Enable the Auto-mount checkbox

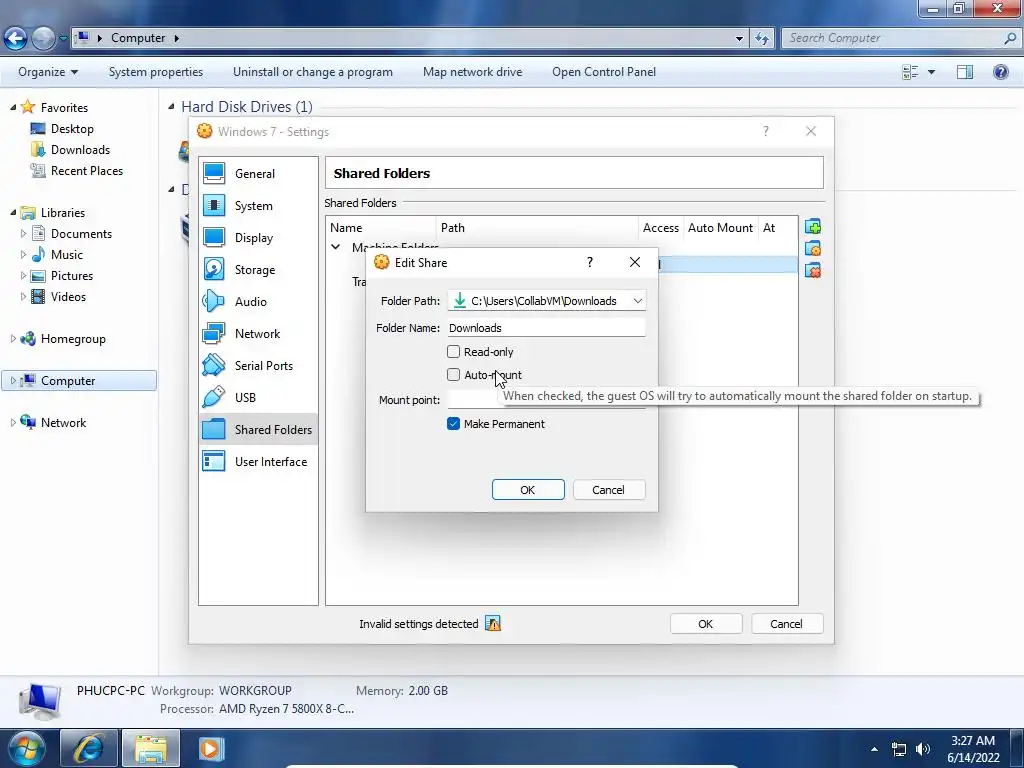tap(453, 375)
